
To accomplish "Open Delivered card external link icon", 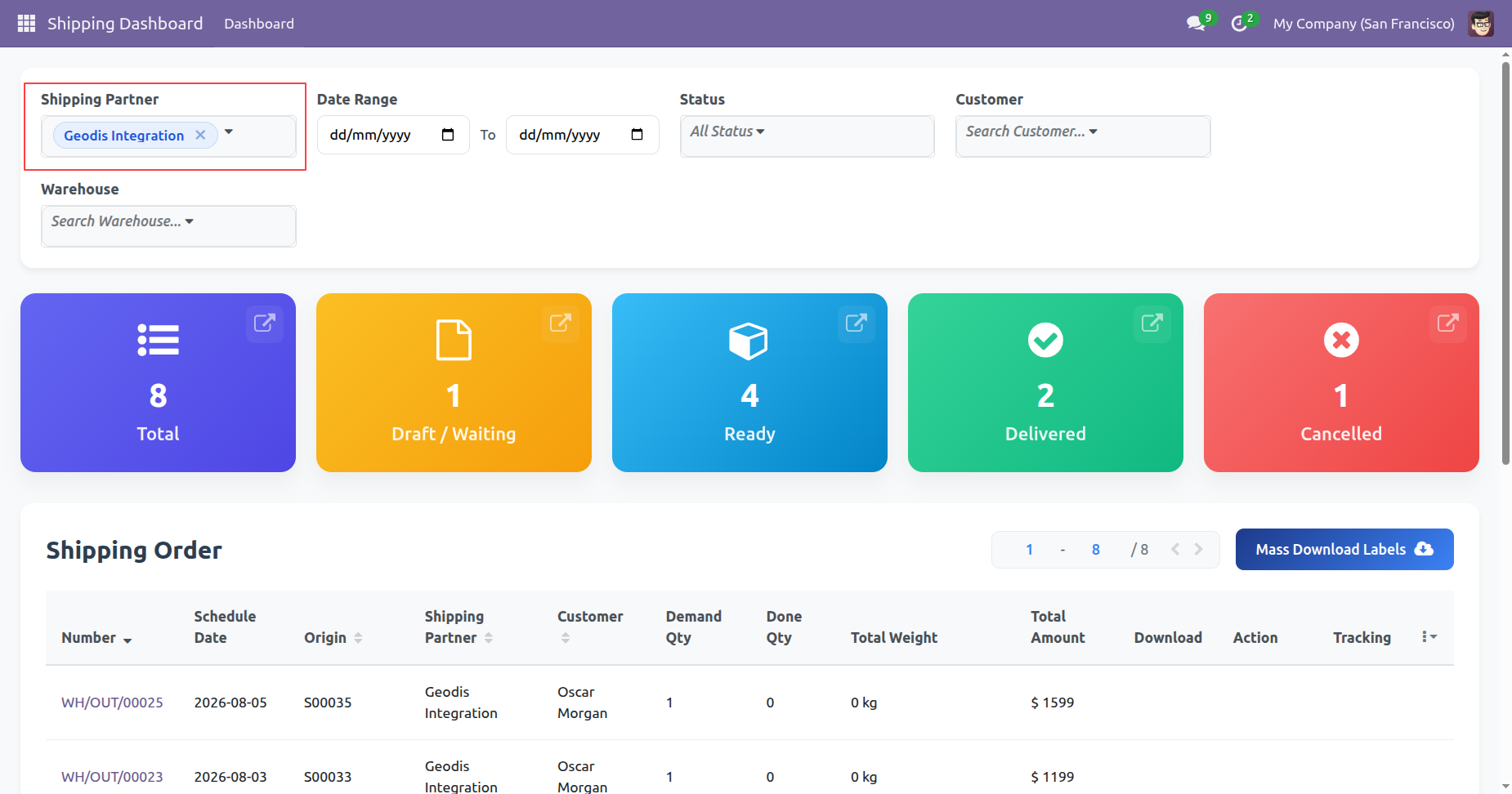I will pyautogui.click(x=1152, y=323).
